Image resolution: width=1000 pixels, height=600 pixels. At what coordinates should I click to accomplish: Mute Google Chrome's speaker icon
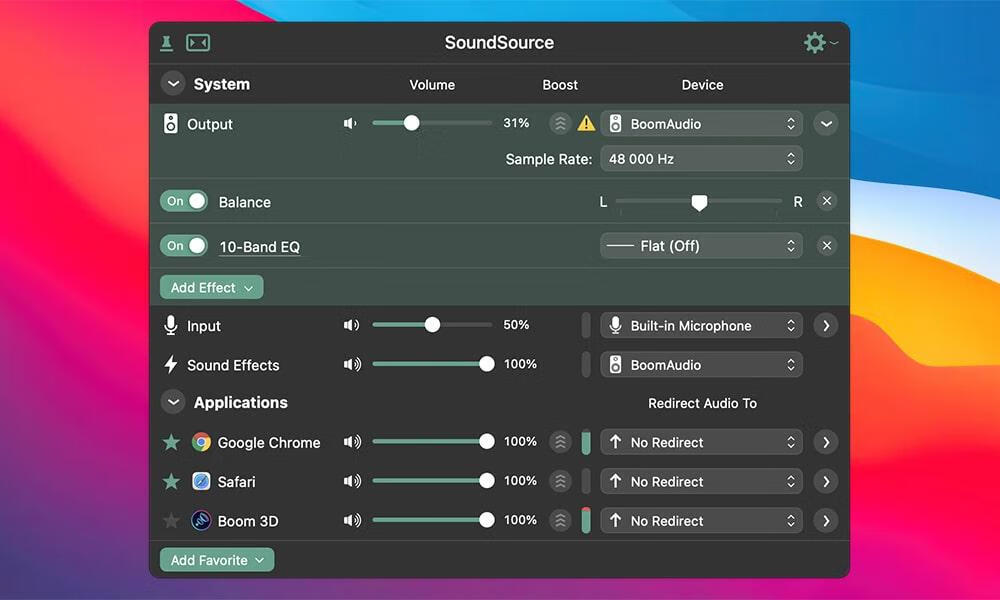pos(352,441)
